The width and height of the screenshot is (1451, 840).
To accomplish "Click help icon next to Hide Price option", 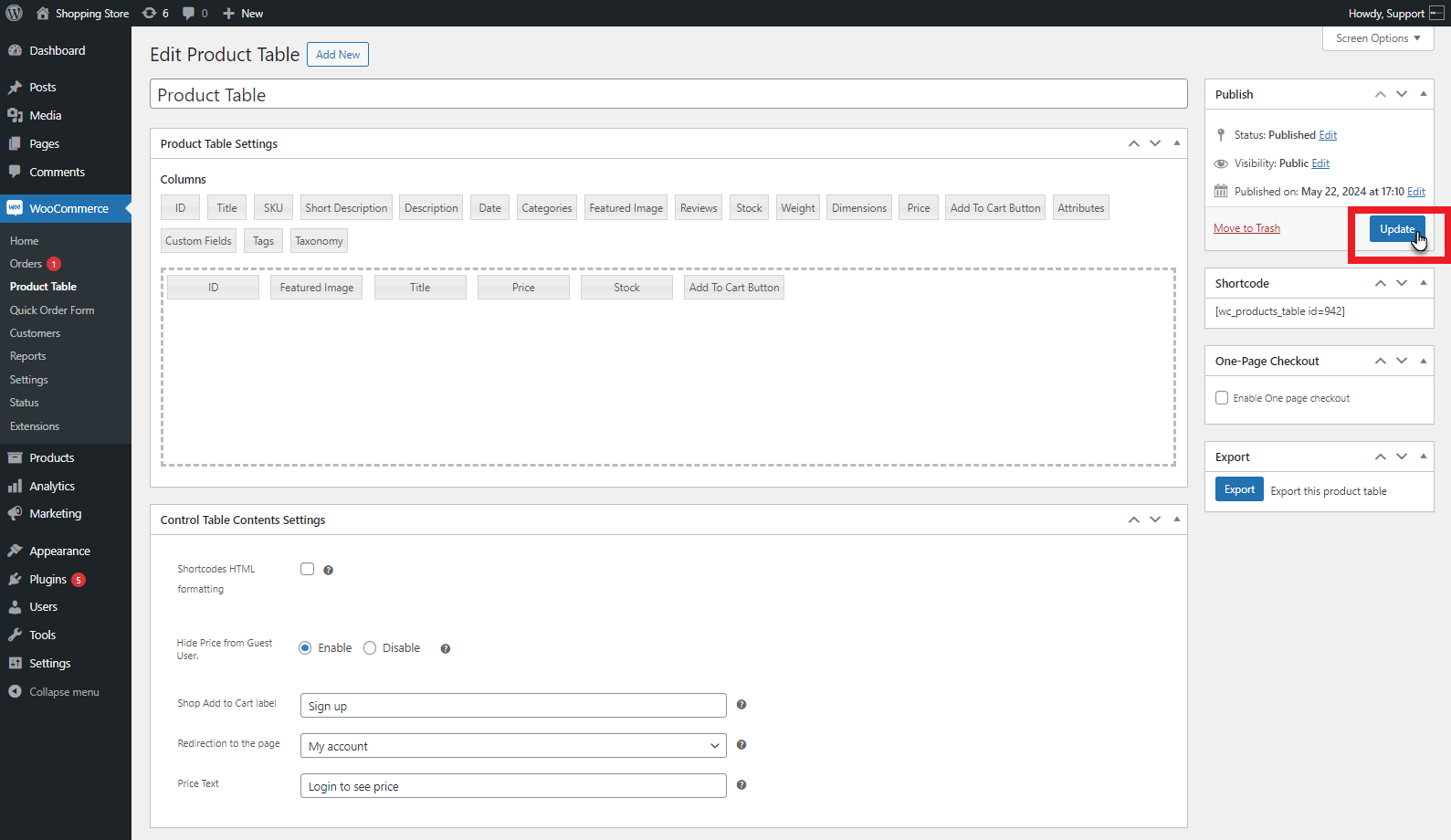I will [x=446, y=649].
